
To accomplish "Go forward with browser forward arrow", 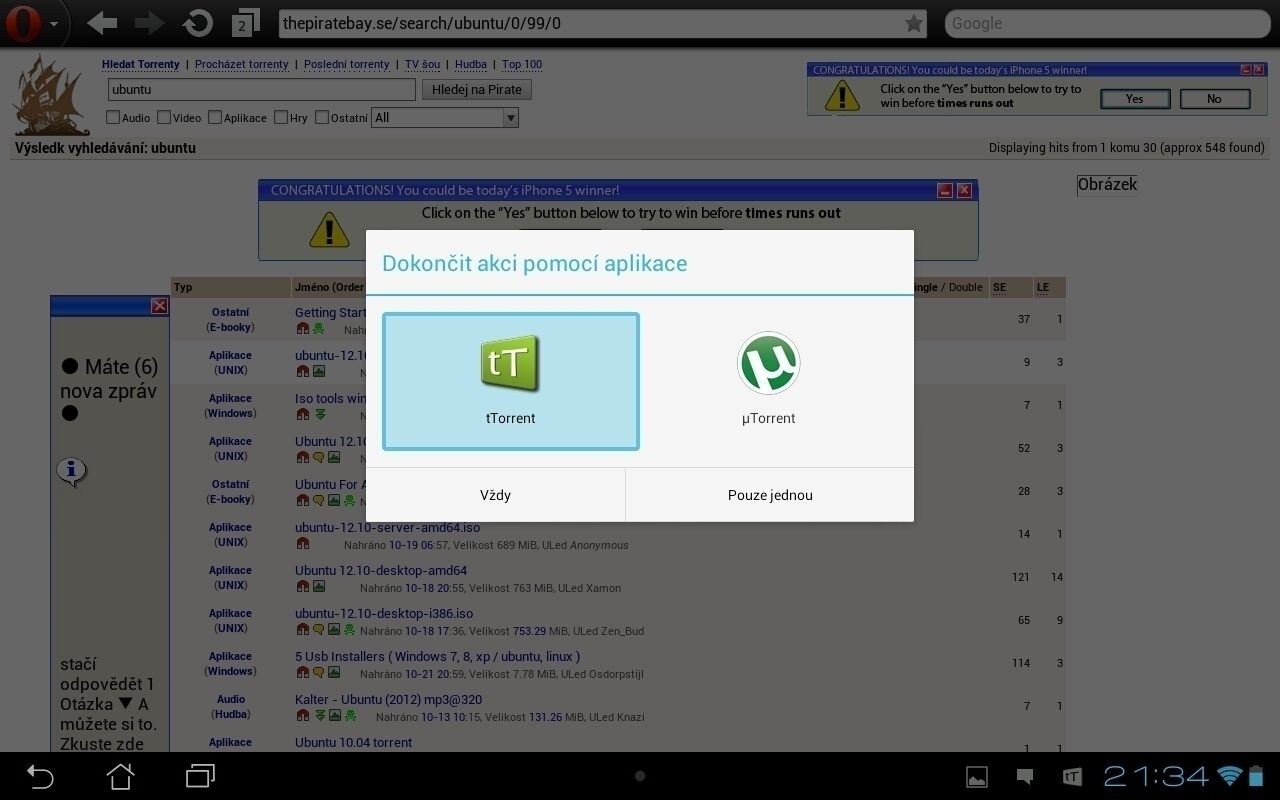I will (149, 23).
